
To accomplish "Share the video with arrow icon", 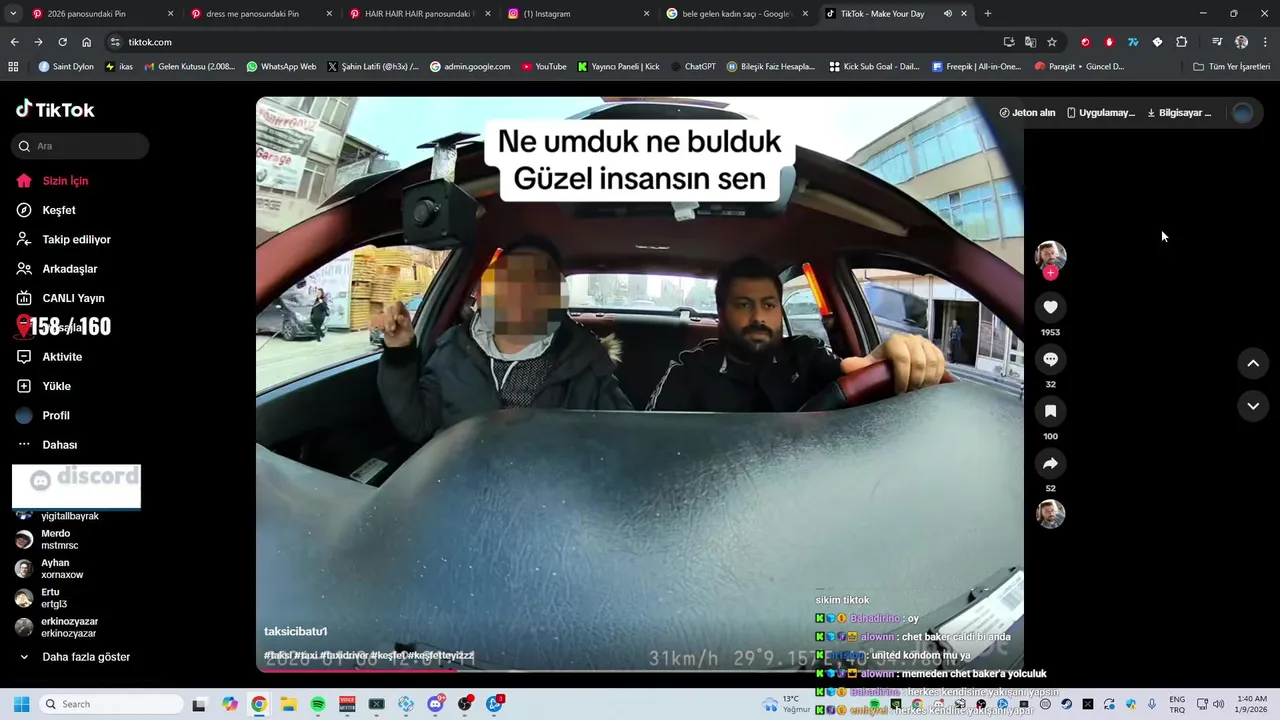I will 1050,463.
